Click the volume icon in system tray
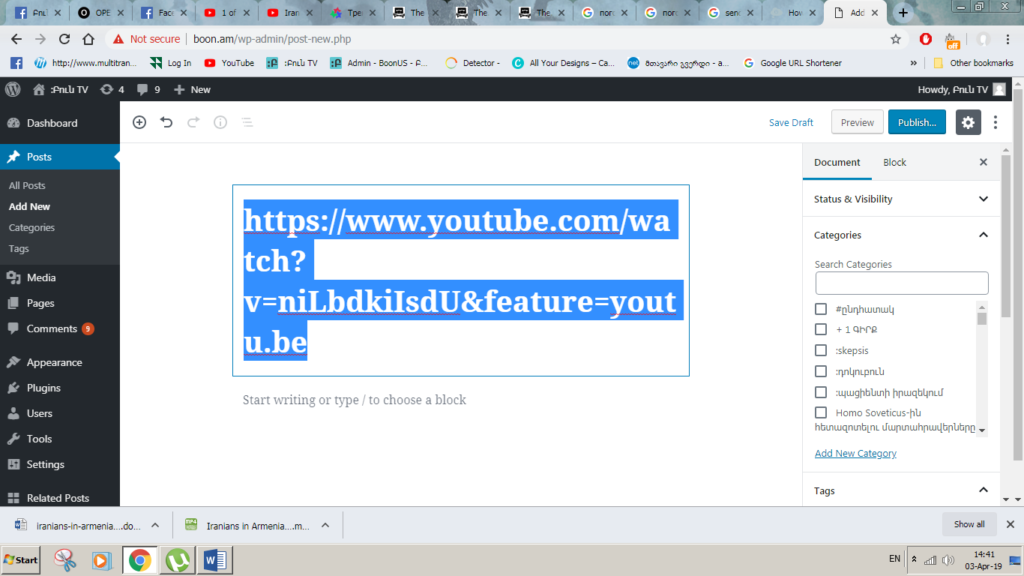 point(948,560)
